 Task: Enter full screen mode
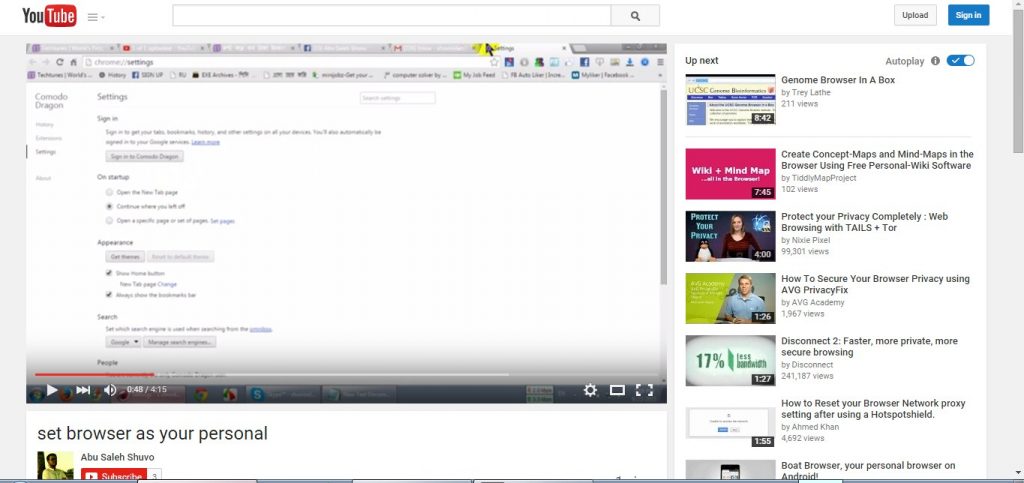[x=645, y=390]
